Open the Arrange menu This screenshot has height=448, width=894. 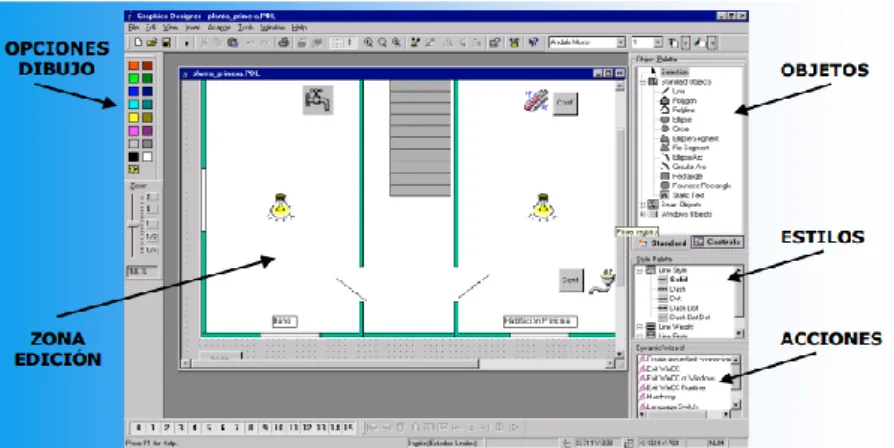219,27
